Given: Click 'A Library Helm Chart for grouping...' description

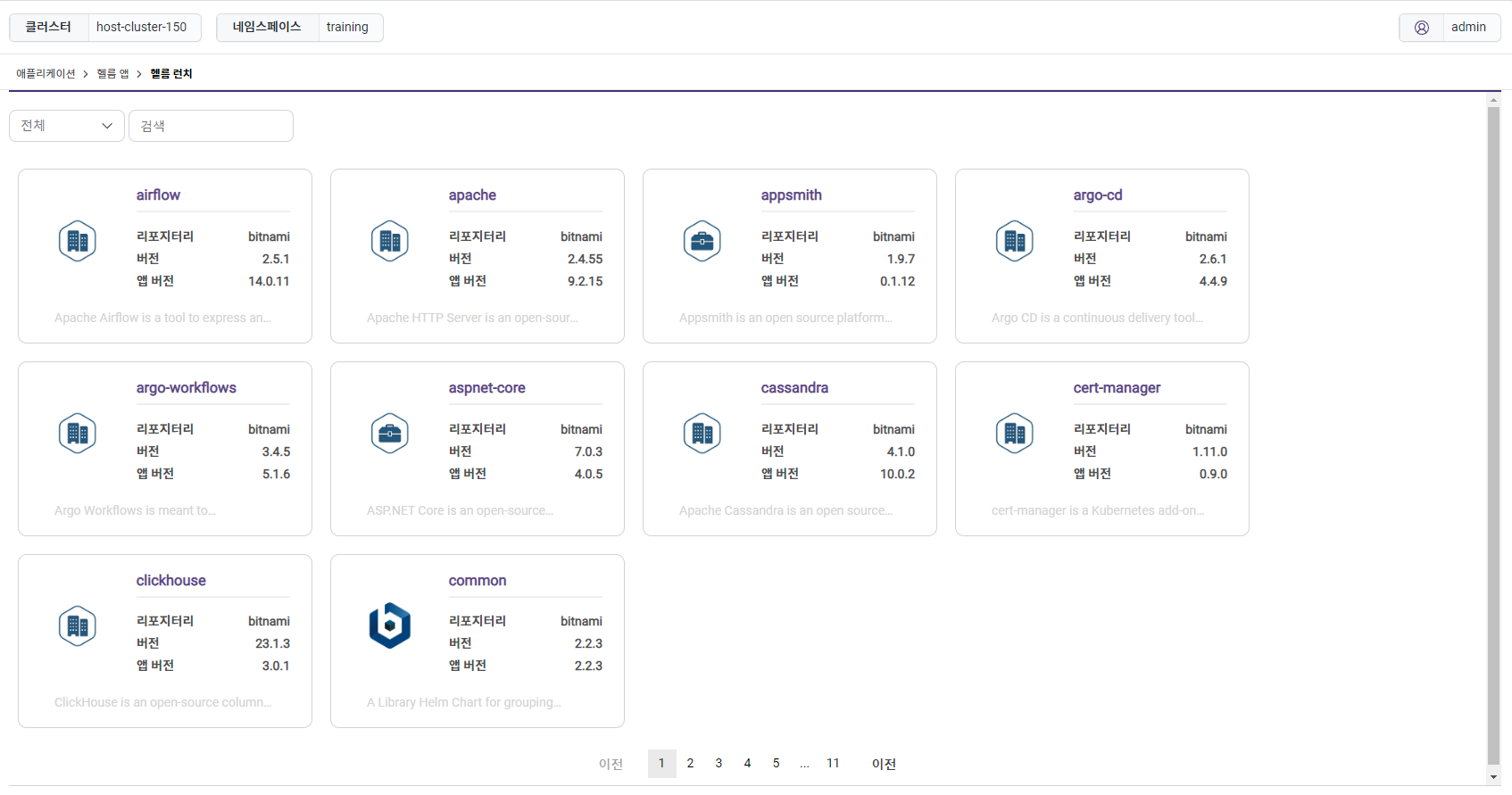Looking at the screenshot, I should coord(464,702).
